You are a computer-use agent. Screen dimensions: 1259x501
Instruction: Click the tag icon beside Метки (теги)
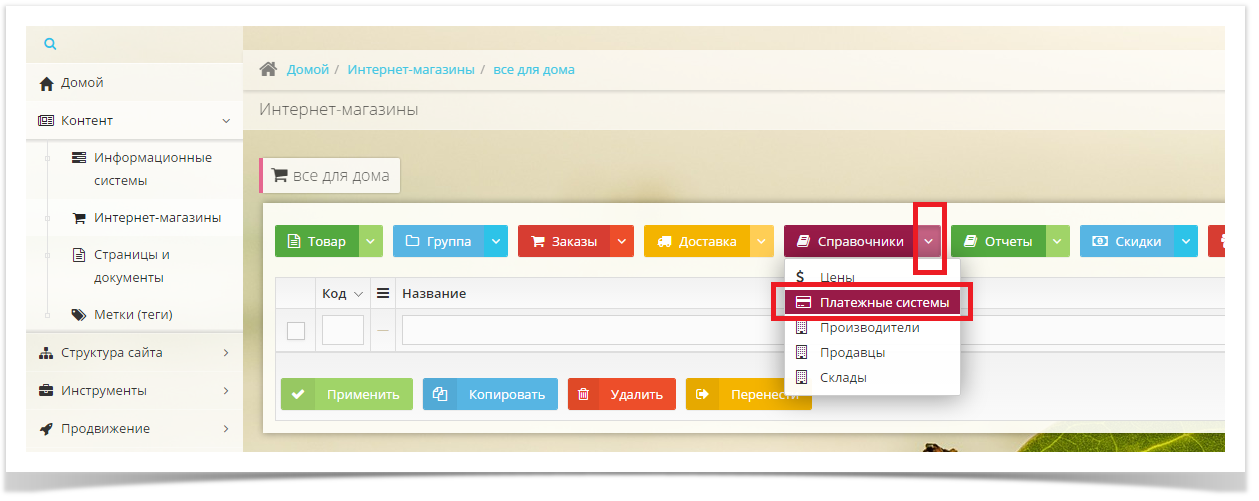pos(79,315)
